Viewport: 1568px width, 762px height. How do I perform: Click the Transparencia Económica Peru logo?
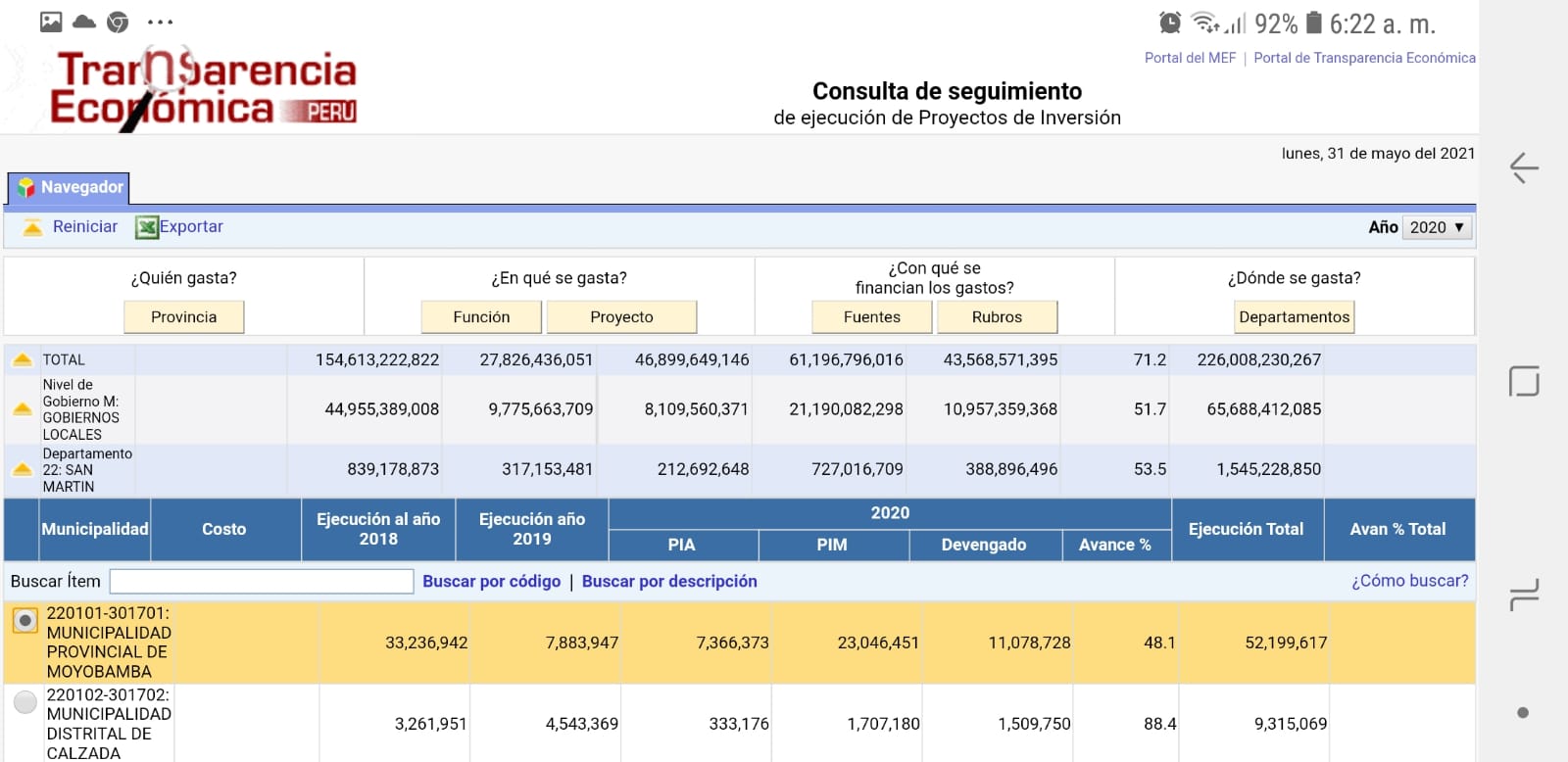point(203,87)
